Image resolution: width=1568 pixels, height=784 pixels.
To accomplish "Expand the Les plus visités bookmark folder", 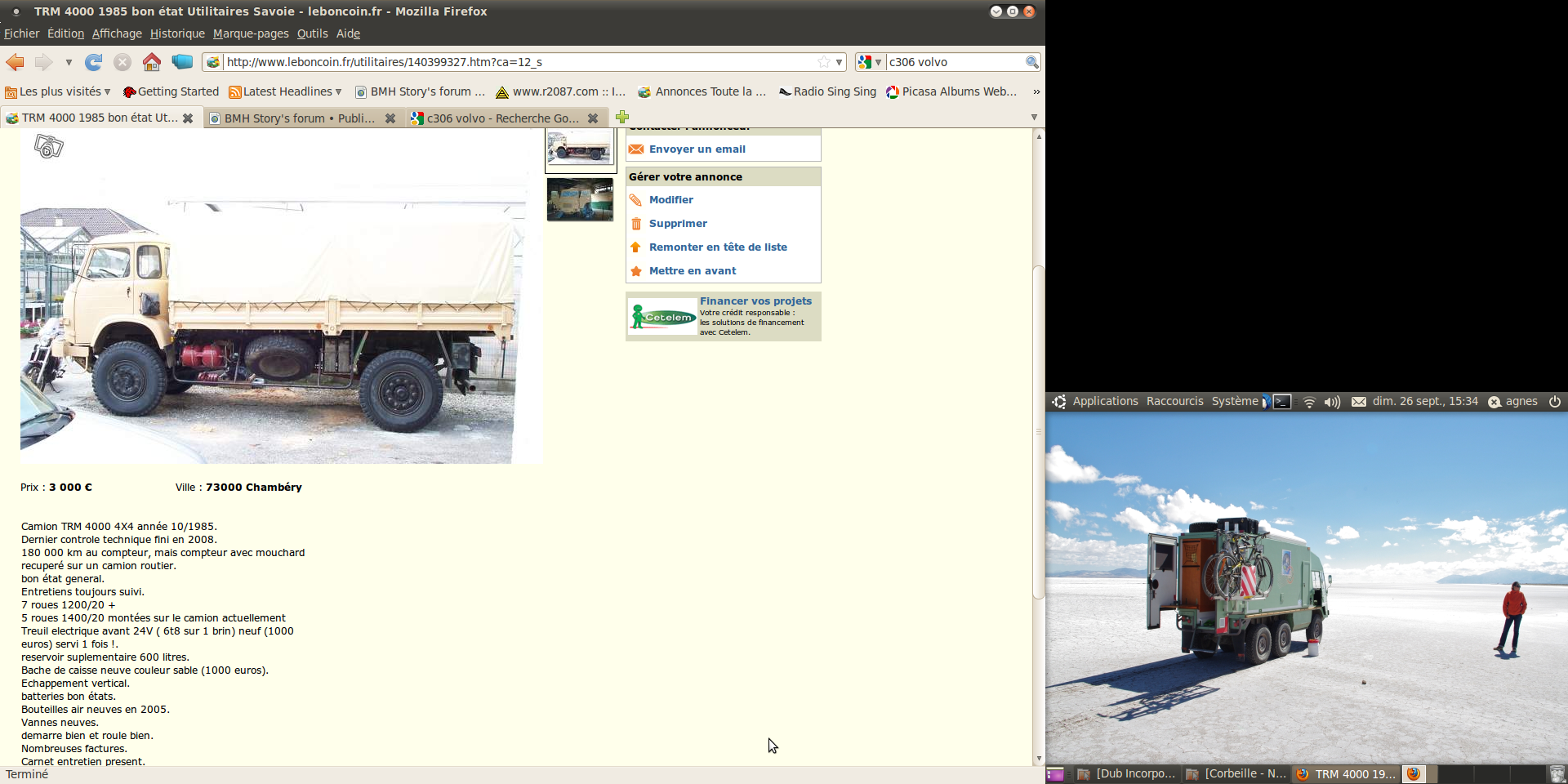I will (x=57, y=91).
